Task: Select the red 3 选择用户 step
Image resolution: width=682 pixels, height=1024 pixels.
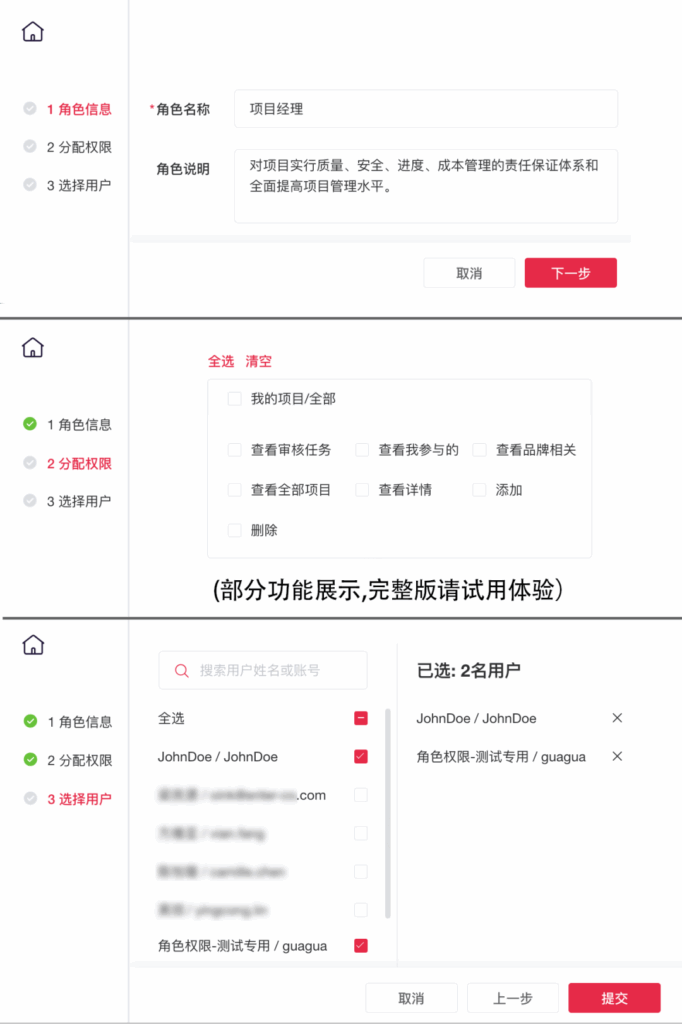Action: pyautogui.click(x=79, y=799)
